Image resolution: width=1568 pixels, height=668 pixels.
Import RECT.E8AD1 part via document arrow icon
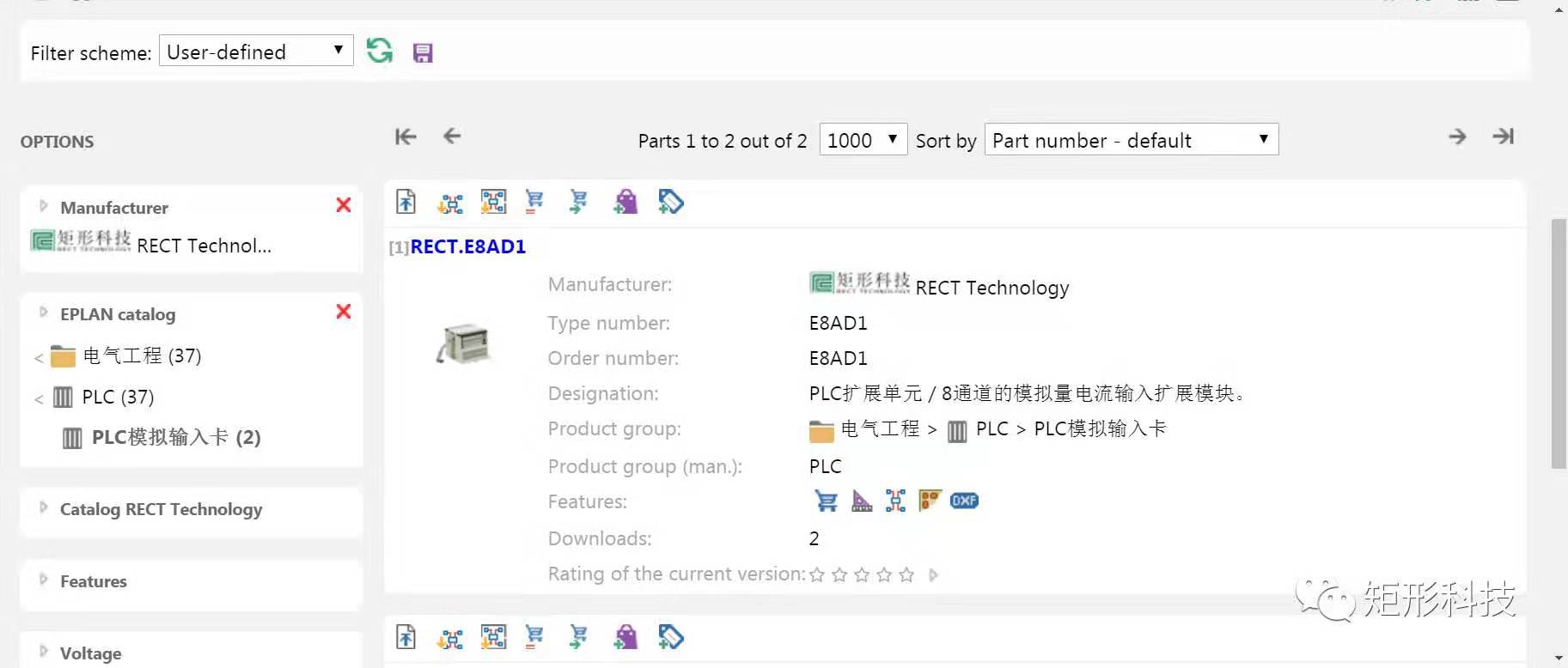(x=406, y=202)
